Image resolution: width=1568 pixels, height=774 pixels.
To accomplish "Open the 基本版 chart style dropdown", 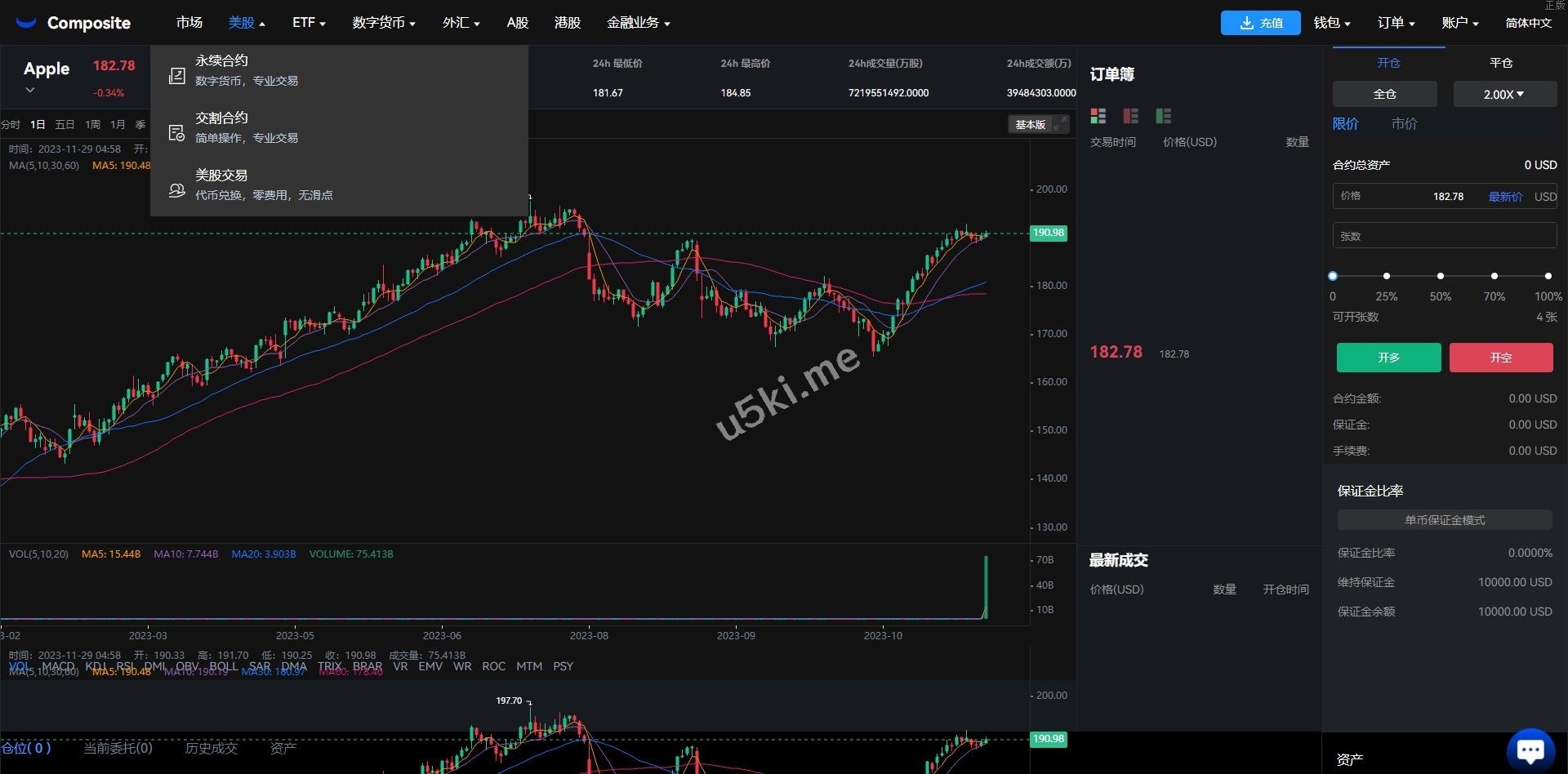I will 1031,124.
